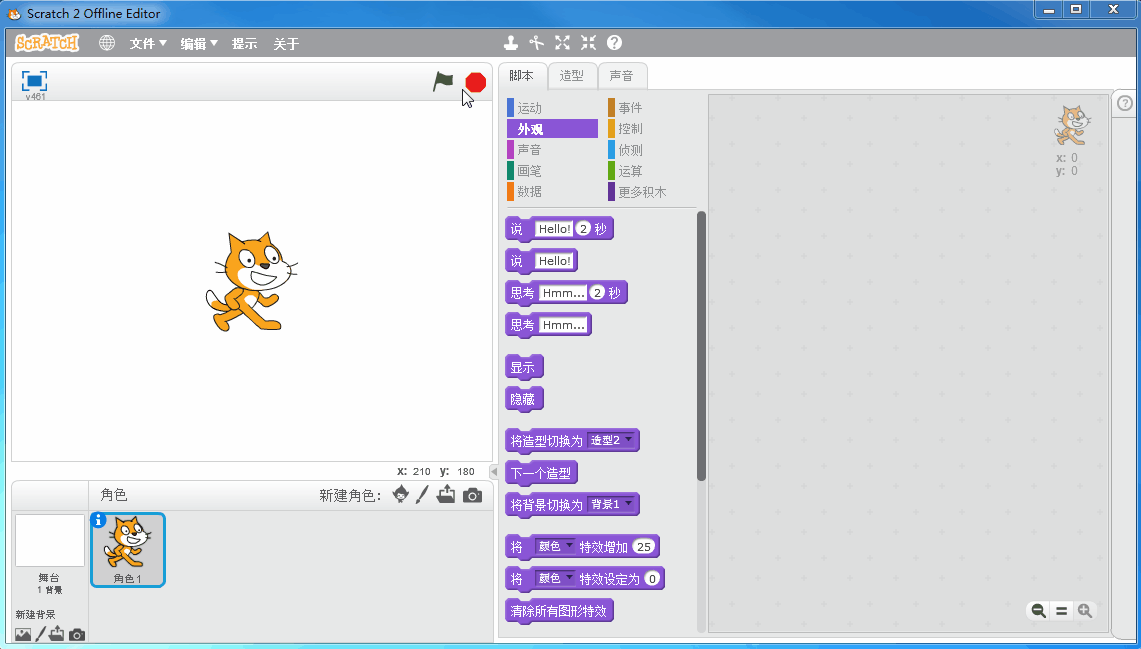Switch to the 造型 tab
This screenshot has height=649, width=1141.
[571, 76]
